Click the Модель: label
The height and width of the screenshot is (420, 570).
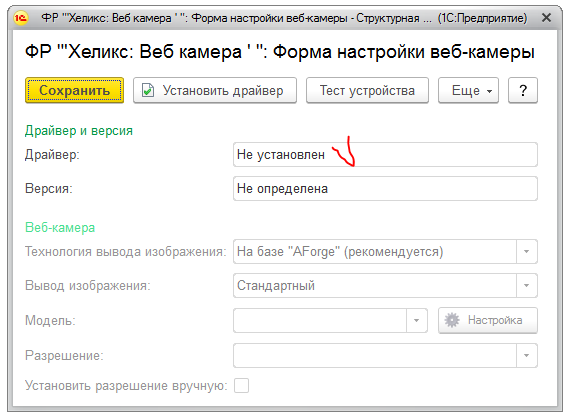tap(50, 321)
